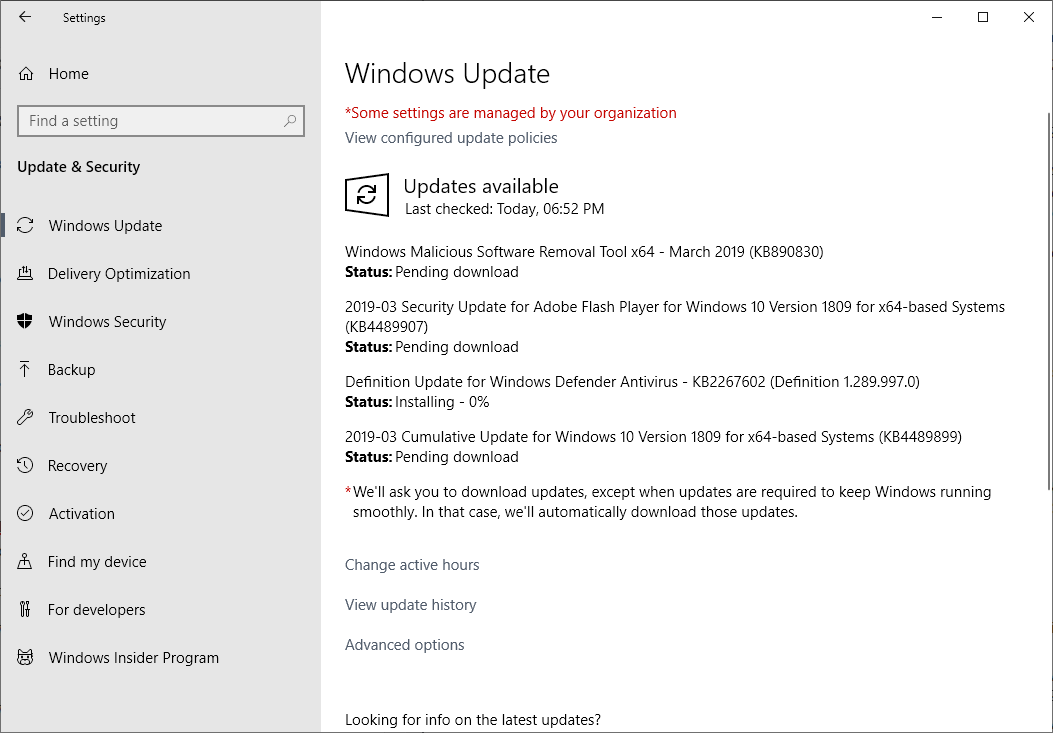This screenshot has height=733, width=1053.
Task: Click the Windows Insider Program cat icon
Action: (x=25, y=658)
